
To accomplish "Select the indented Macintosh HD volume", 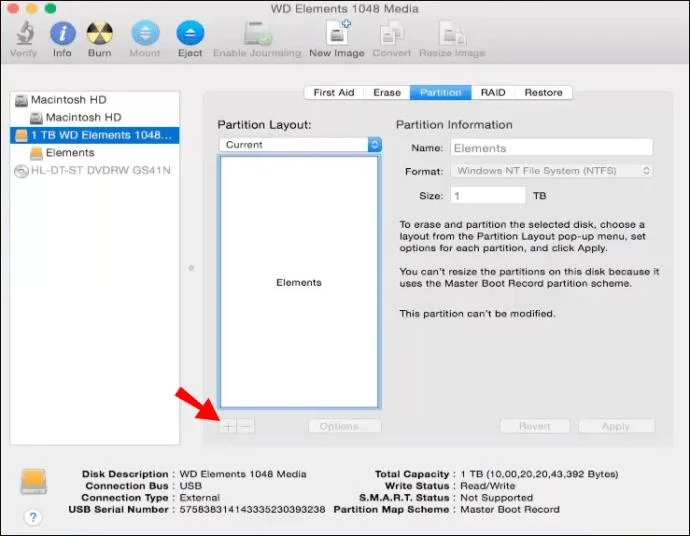I will coord(95,117).
